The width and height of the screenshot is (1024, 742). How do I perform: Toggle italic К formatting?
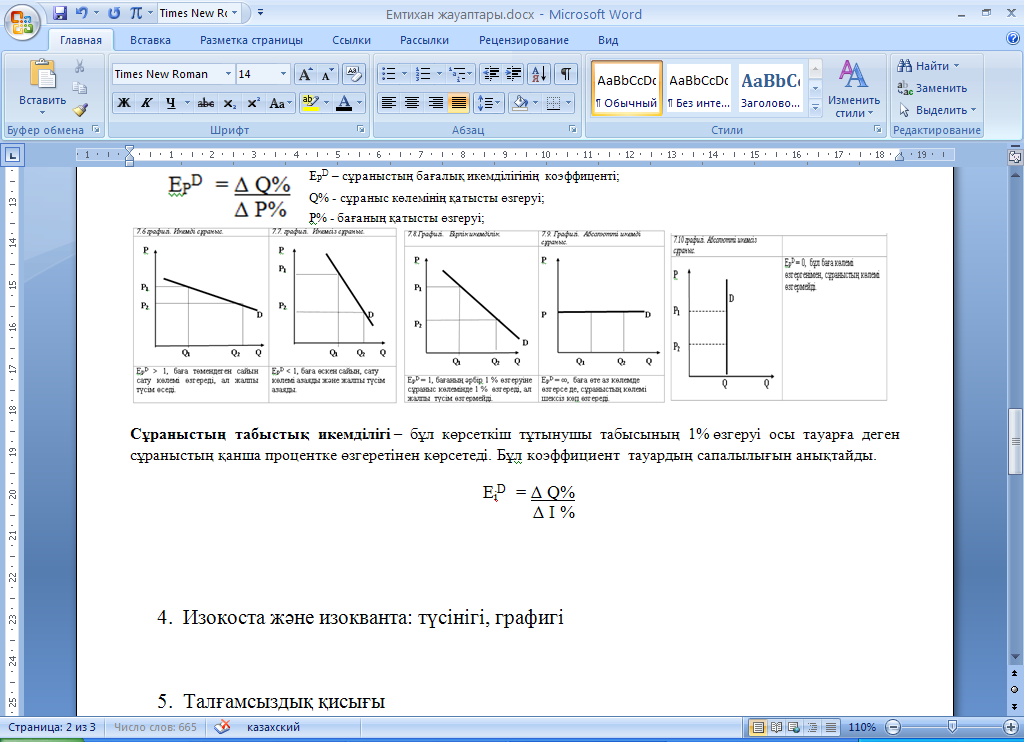147,103
